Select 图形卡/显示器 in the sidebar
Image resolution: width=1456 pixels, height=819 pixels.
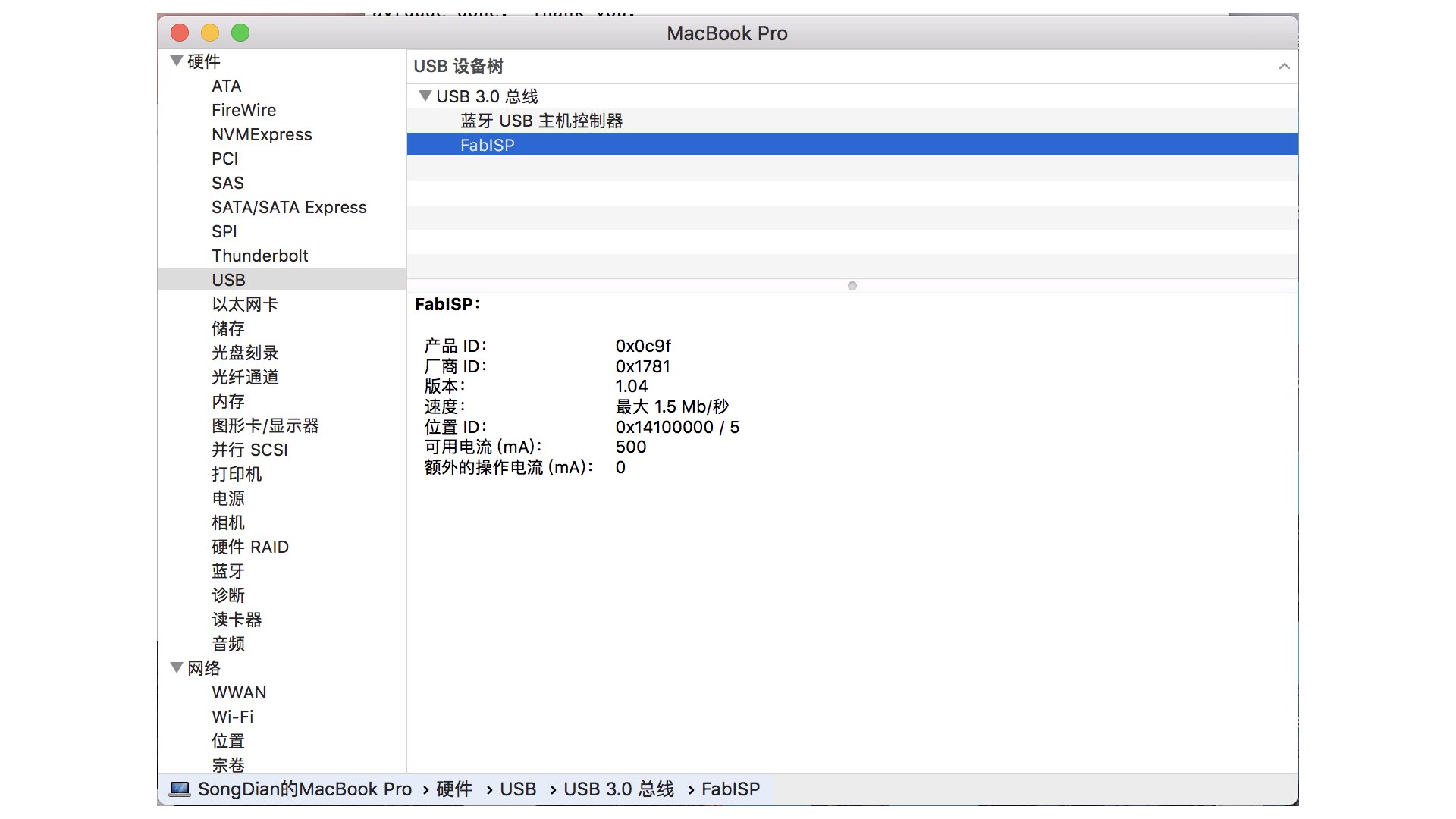pyautogui.click(x=265, y=425)
